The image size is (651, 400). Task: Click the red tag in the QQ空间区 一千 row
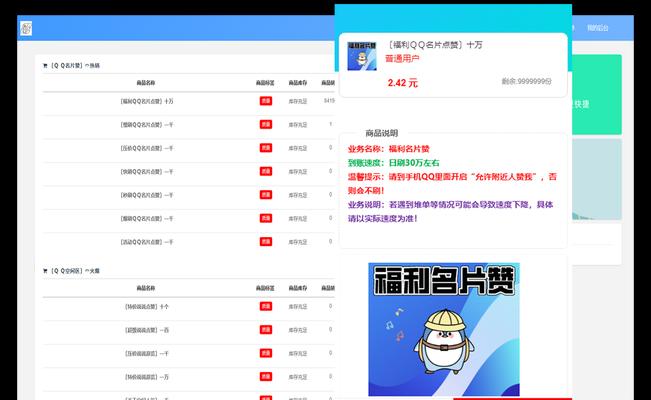tap(266, 353)
